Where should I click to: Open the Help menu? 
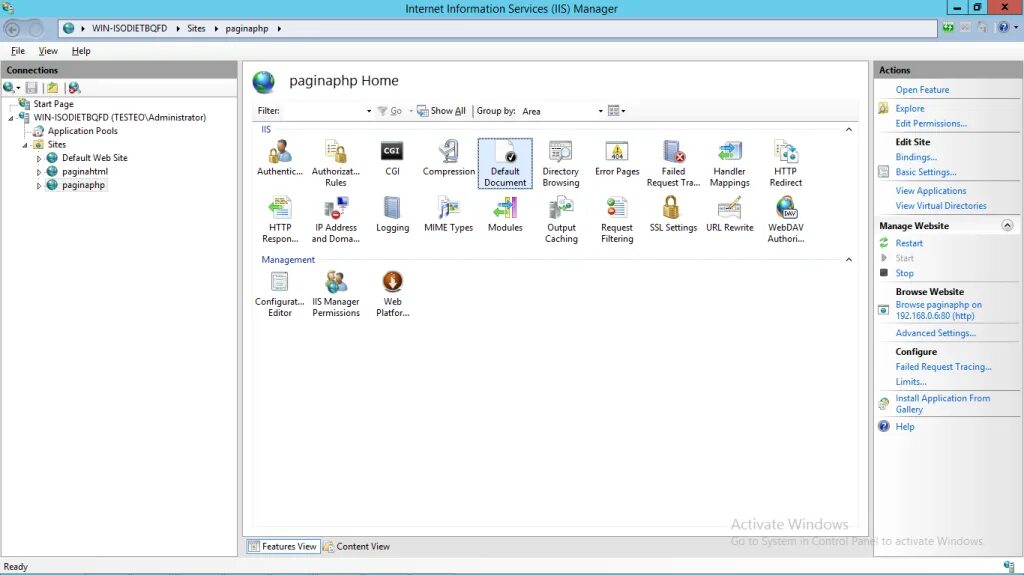81,51
